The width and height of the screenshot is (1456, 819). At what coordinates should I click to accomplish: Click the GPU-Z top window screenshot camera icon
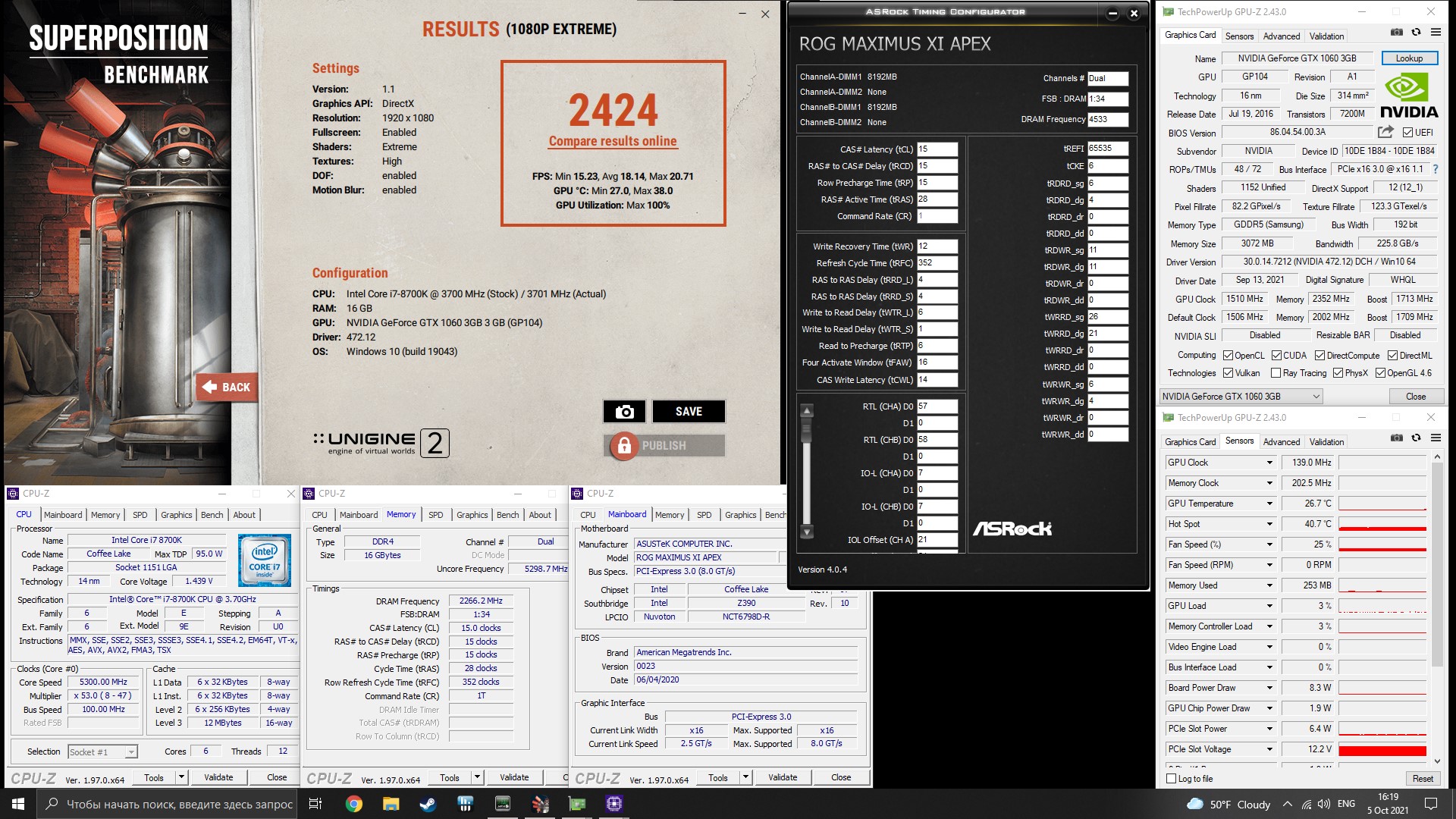coord(1396,33)
